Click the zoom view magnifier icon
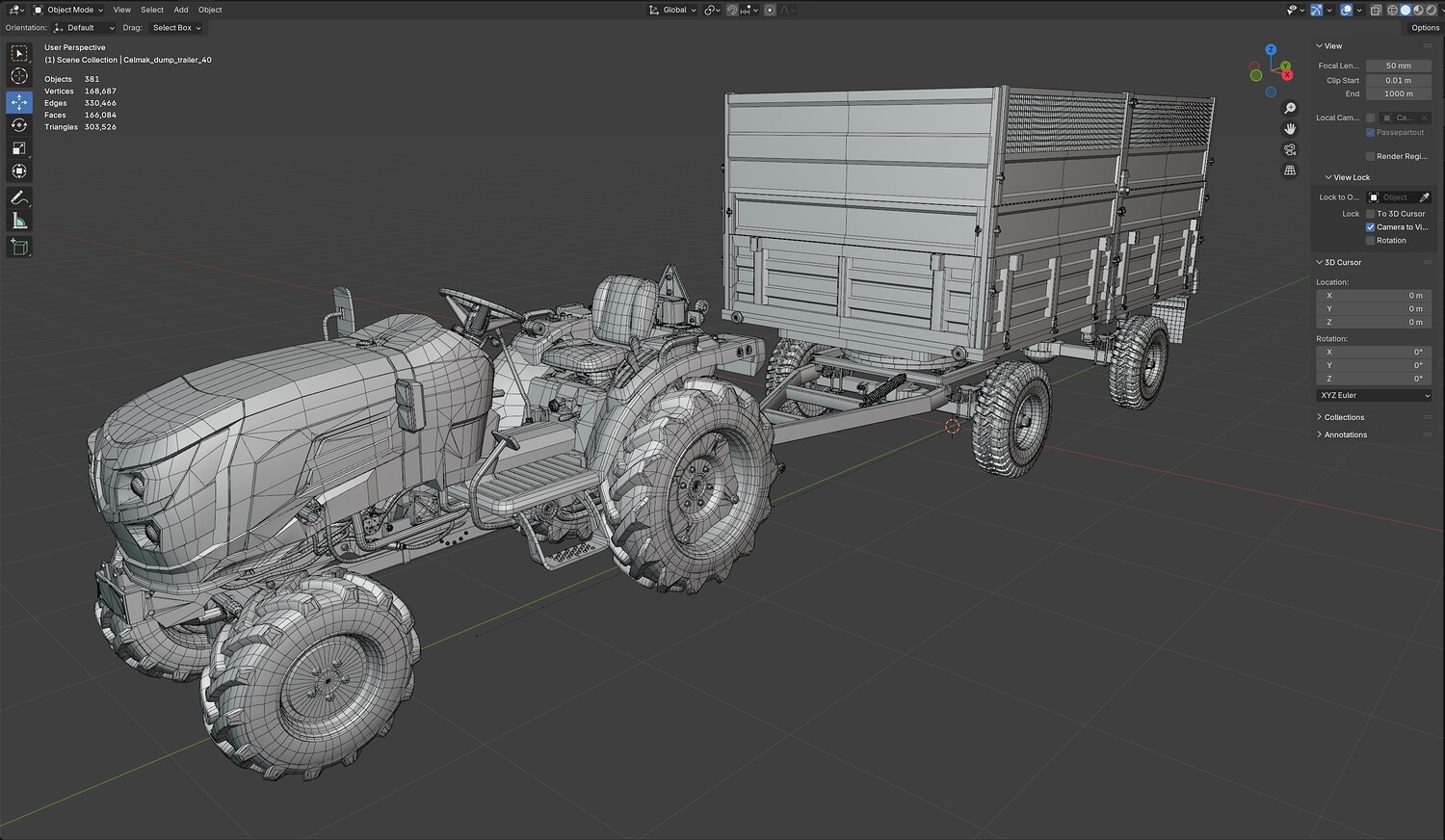 (x=1290, y=109)
